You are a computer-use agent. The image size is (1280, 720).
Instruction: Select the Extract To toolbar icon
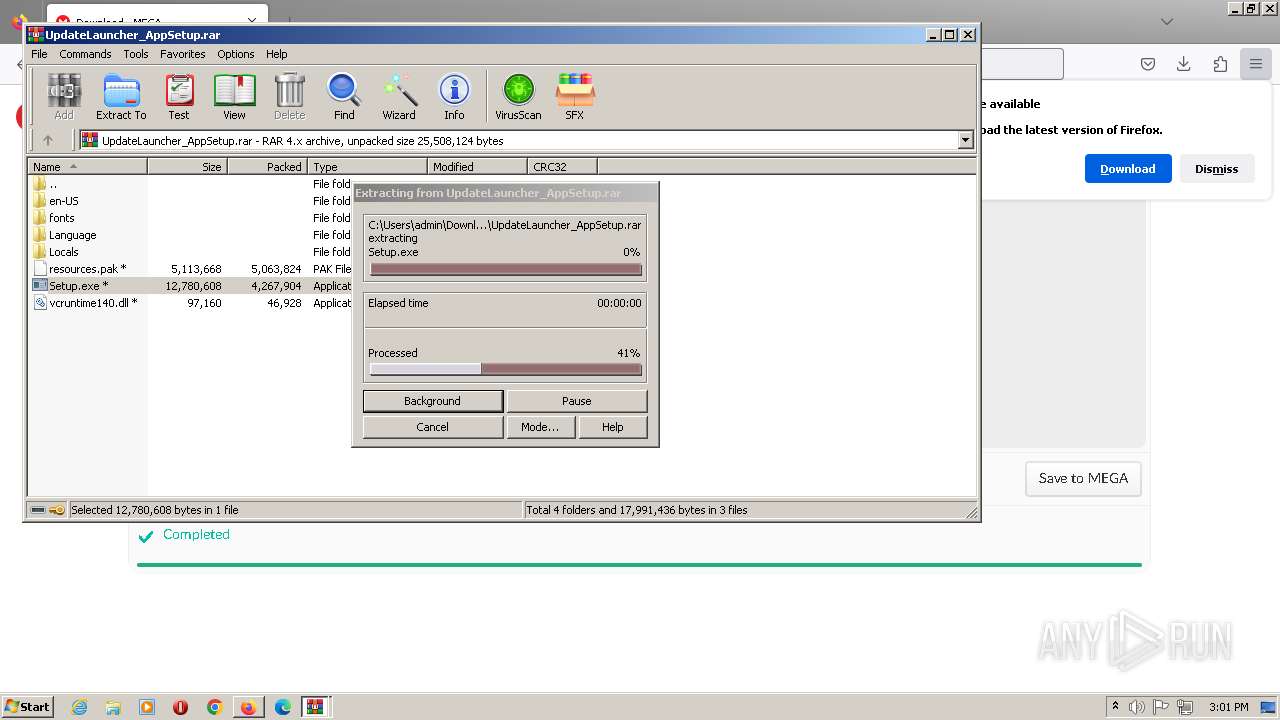click(x=121, y=97)
